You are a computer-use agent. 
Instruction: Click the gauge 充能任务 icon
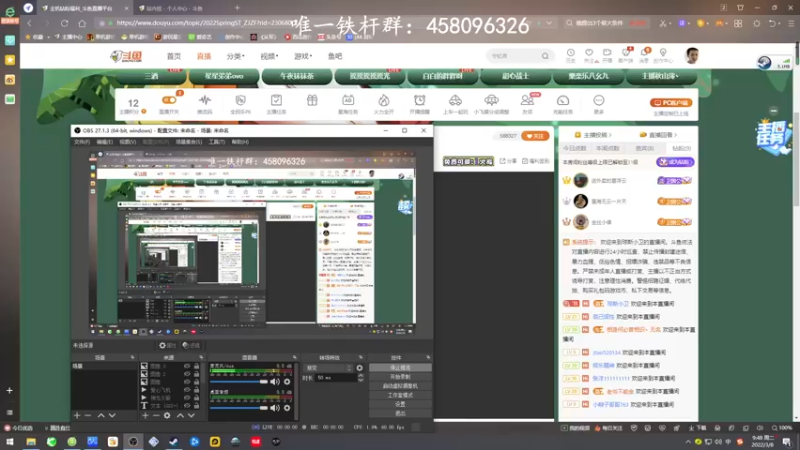(x=563, y=100)
